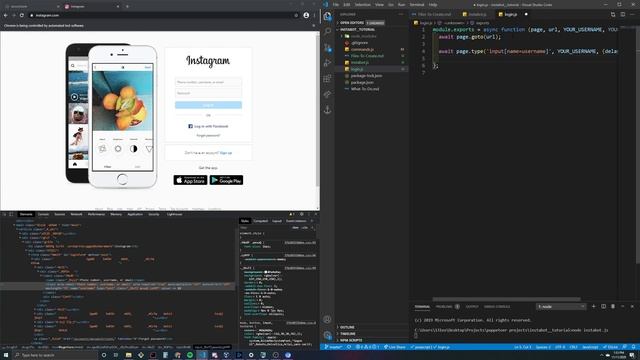Click the Forgot password link

[x=208, y=136]
